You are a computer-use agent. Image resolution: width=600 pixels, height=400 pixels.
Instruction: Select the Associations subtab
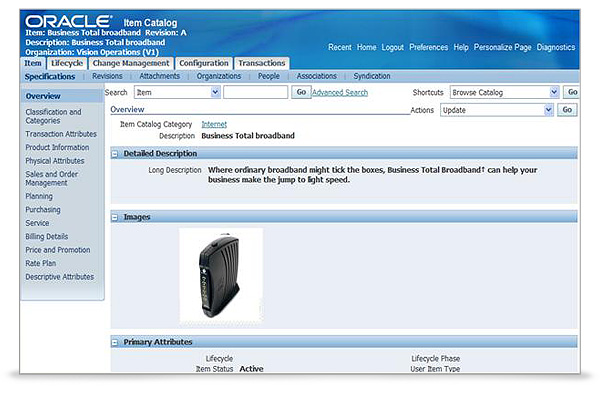(x=317, y=76)
